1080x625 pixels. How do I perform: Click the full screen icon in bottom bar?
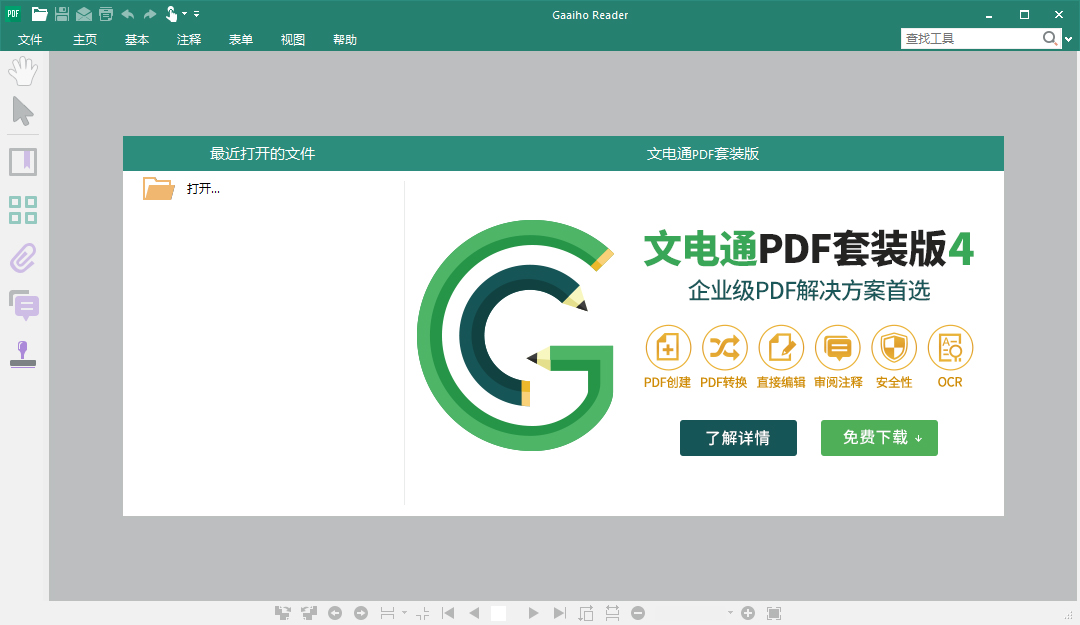[x=773, y=613]
